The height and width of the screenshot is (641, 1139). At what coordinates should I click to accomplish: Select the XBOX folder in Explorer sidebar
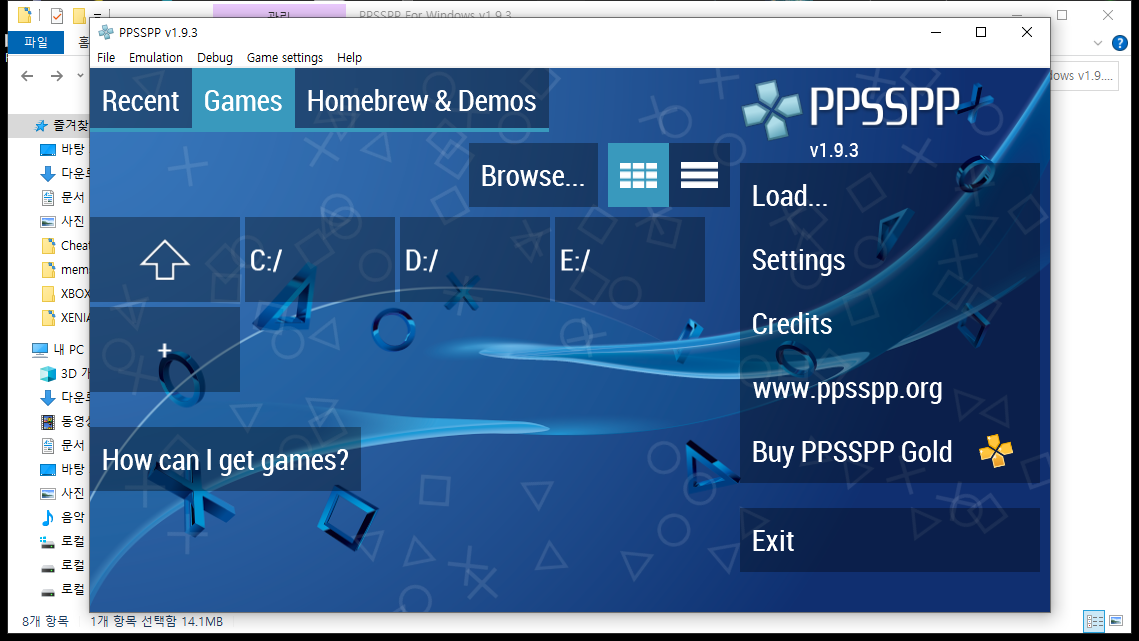point(65,294)
